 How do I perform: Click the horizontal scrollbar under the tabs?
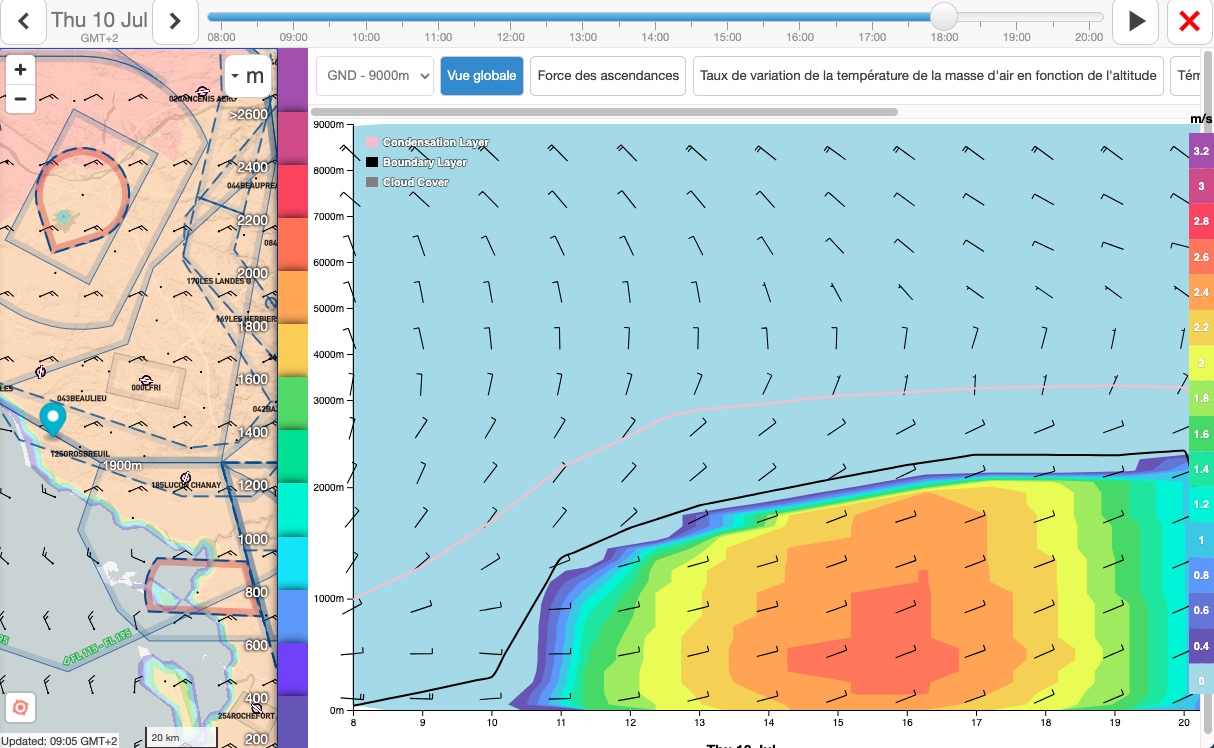pyautogui.click(x=604, y=112)
